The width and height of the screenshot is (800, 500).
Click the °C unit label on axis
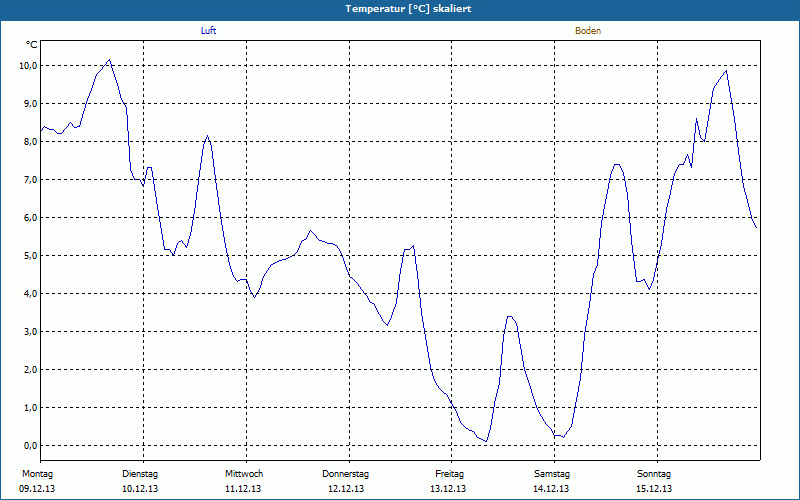[x=32, y=45]
